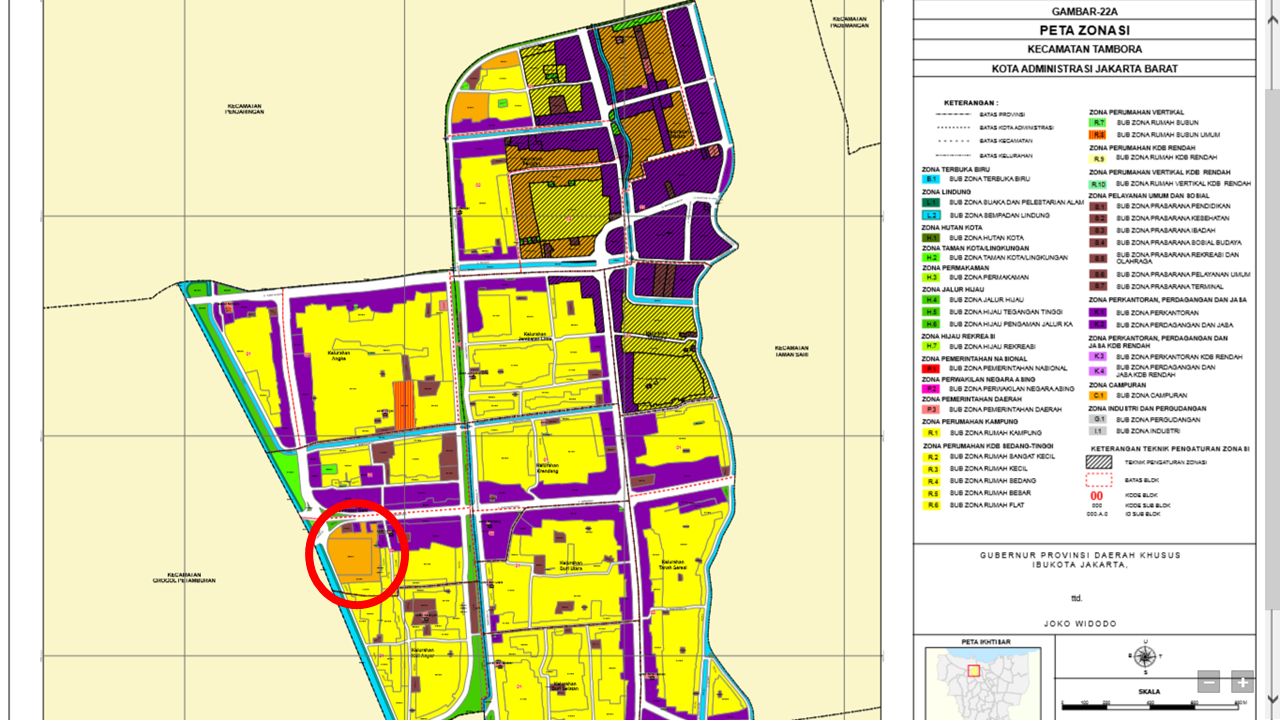Click the 'PETA ZONASI' heading
Image resolution: width=1280 pixels, height=720 pixels.
click(1084, 30)
